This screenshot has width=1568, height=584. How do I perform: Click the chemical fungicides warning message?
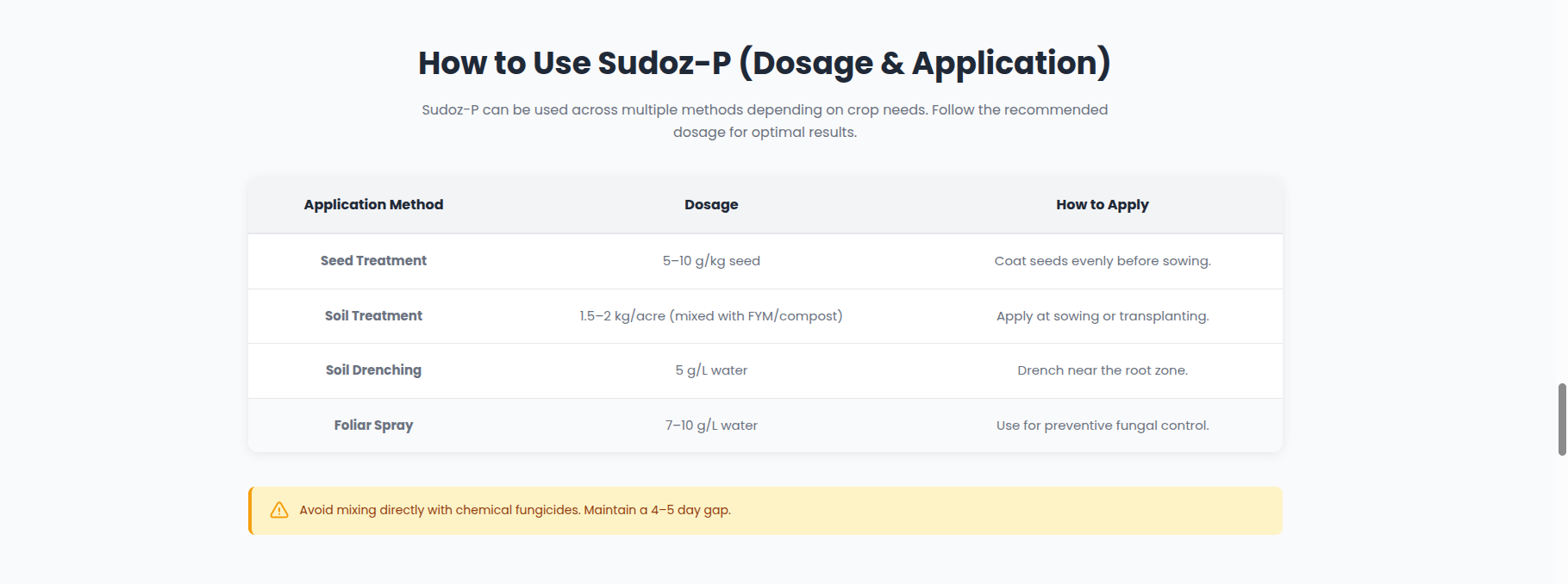click(515, 510)
